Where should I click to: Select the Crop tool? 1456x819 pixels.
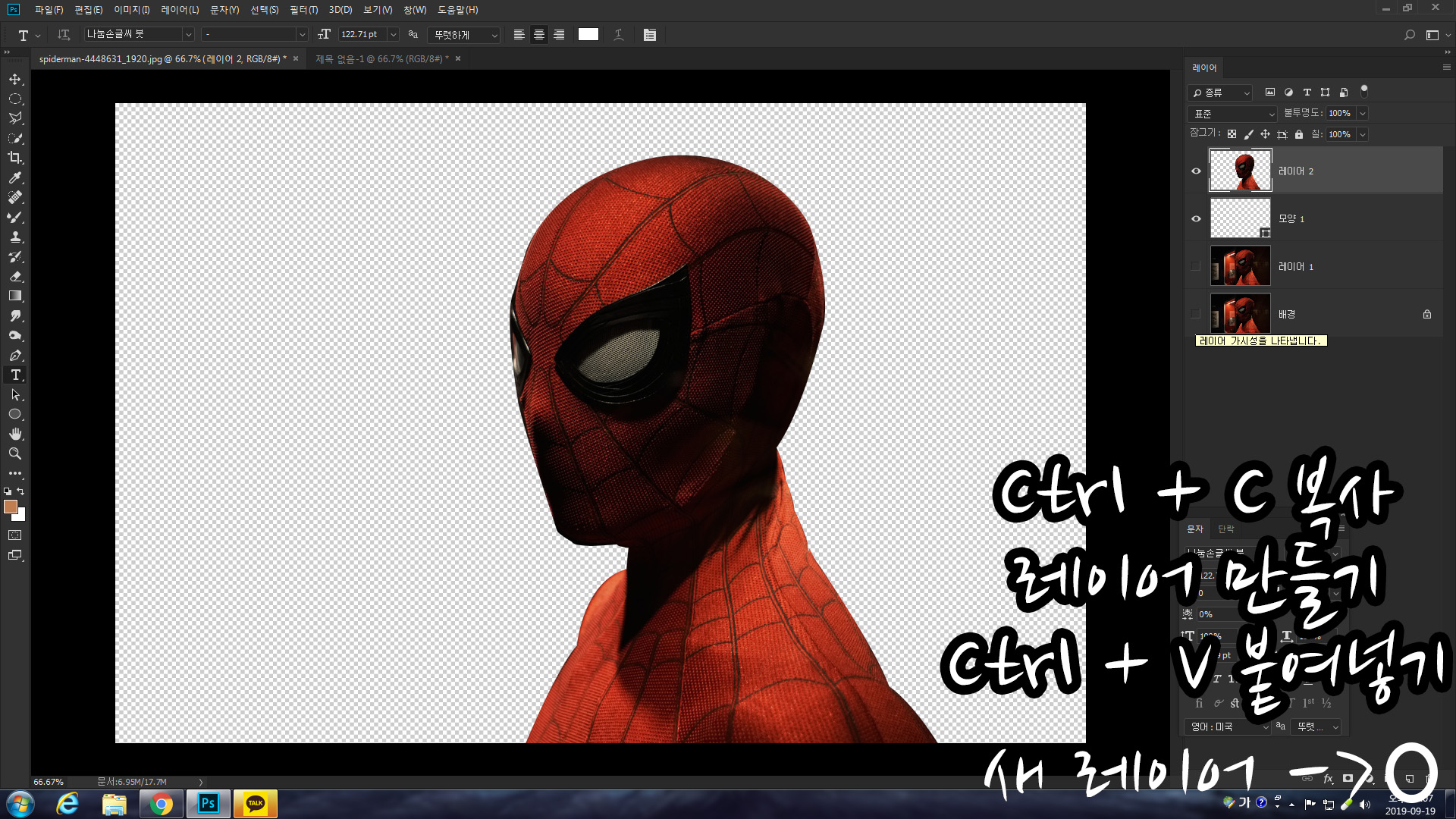tap(15, 158)
